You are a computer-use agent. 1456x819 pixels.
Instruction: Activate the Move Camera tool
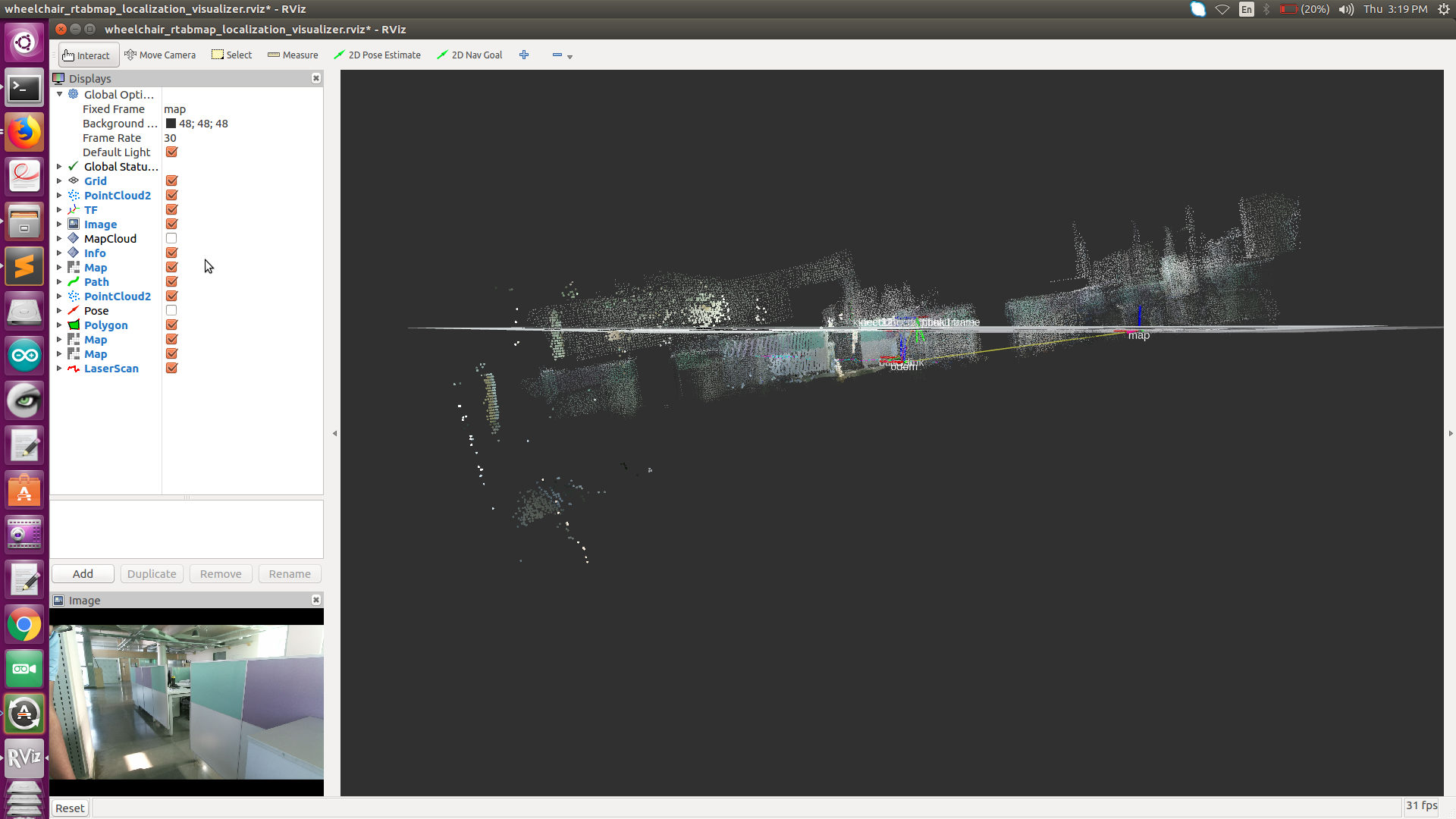[x=160, y=55]
